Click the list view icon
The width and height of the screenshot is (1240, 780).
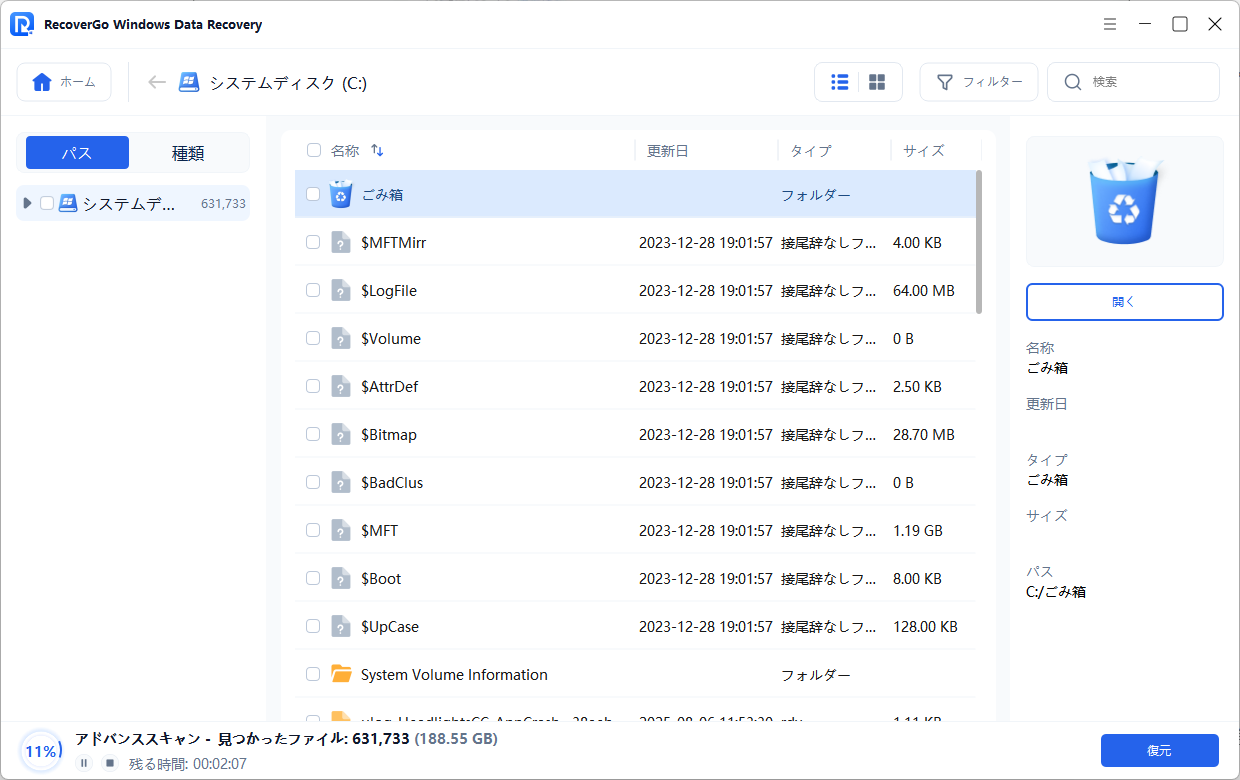pos(840,83)
